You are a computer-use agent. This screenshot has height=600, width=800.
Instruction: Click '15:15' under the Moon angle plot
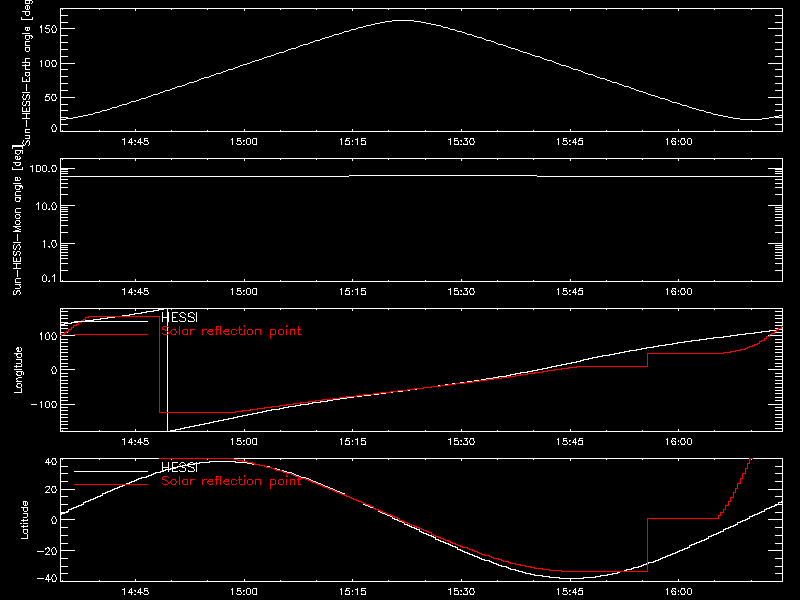(x=353, y=292)
